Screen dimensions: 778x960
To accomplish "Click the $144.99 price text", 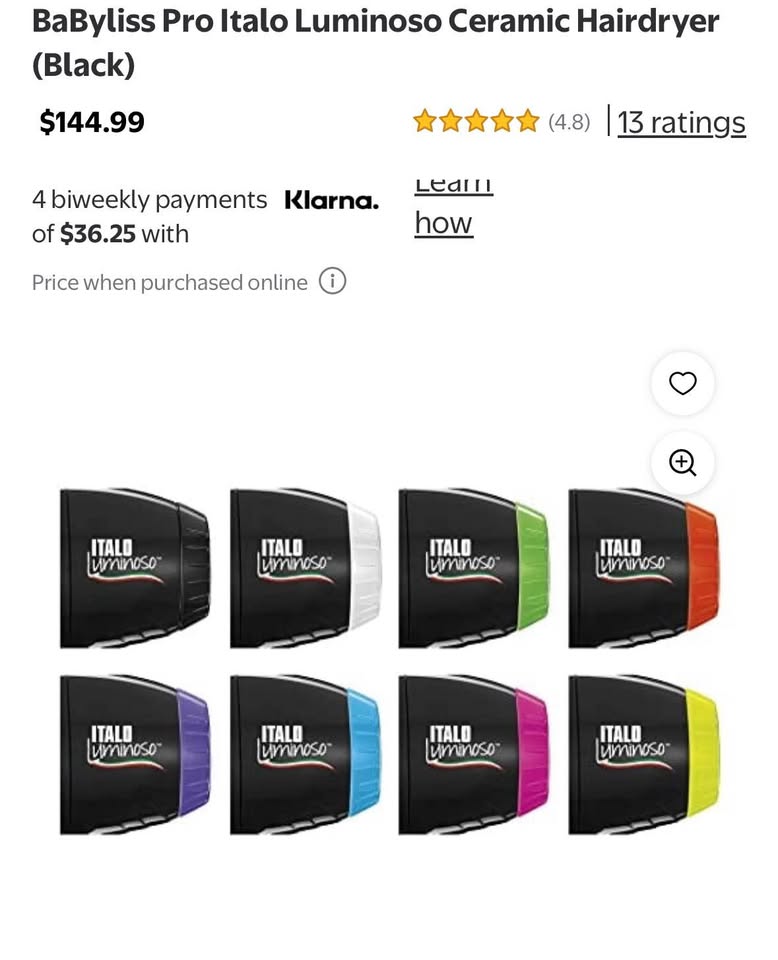I will point(92,121).
